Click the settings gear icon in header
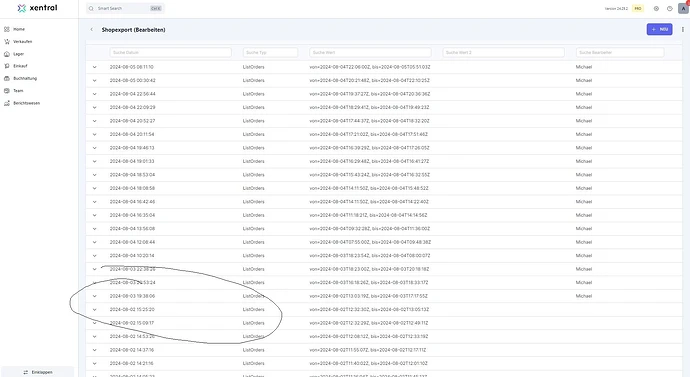 click(x=656, y=8)
